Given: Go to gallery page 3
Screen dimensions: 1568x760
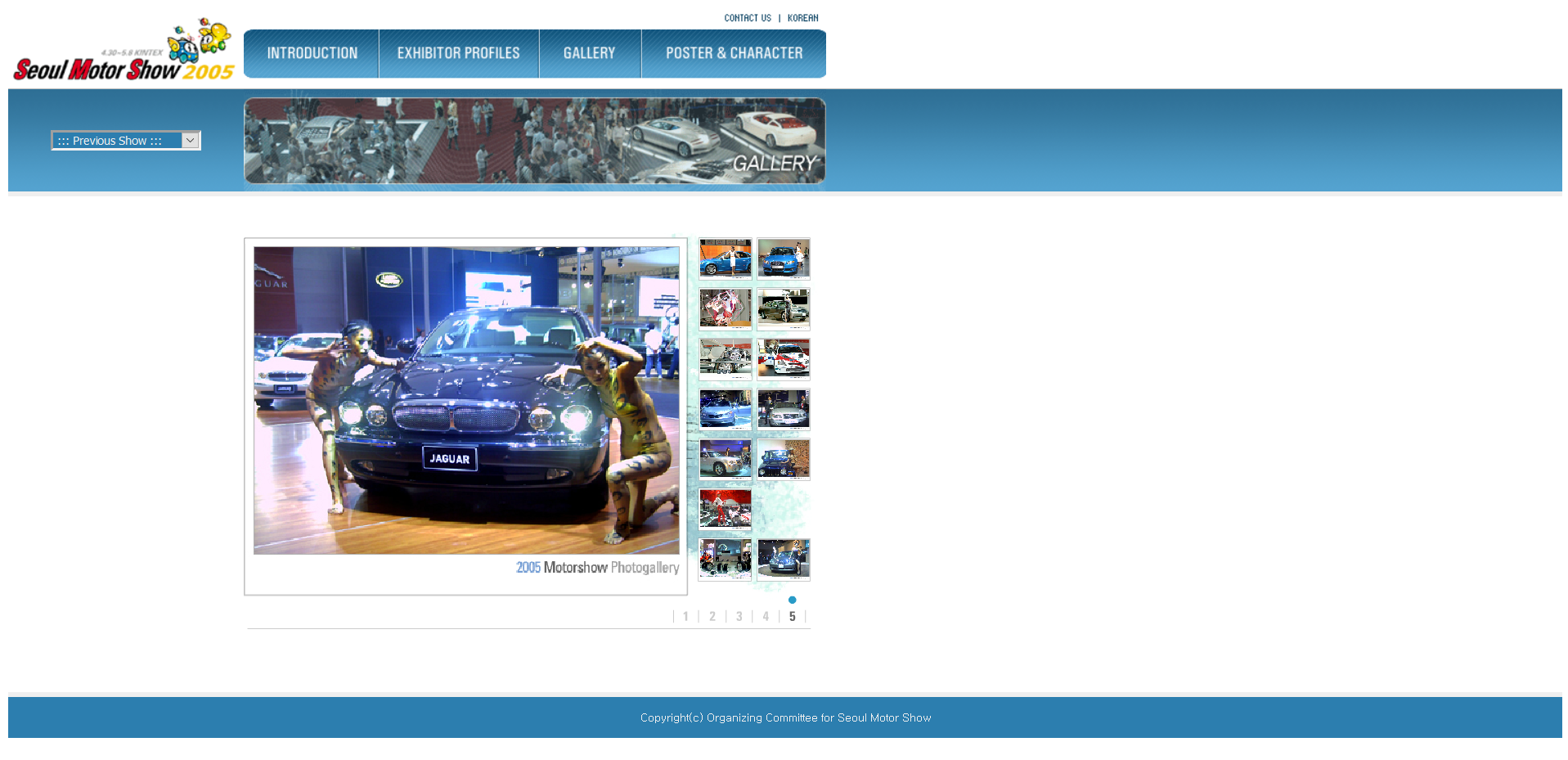Looking at the screenshot, I should click(739, 617).
